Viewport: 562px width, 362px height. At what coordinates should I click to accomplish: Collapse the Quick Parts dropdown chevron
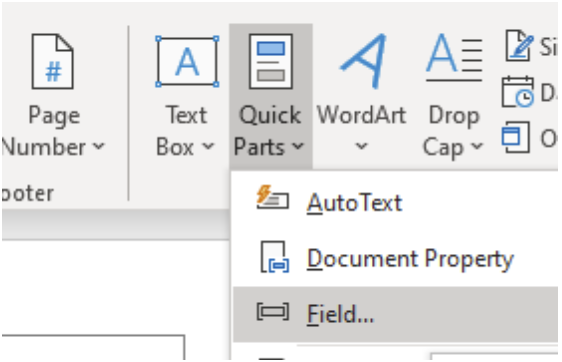297,146
